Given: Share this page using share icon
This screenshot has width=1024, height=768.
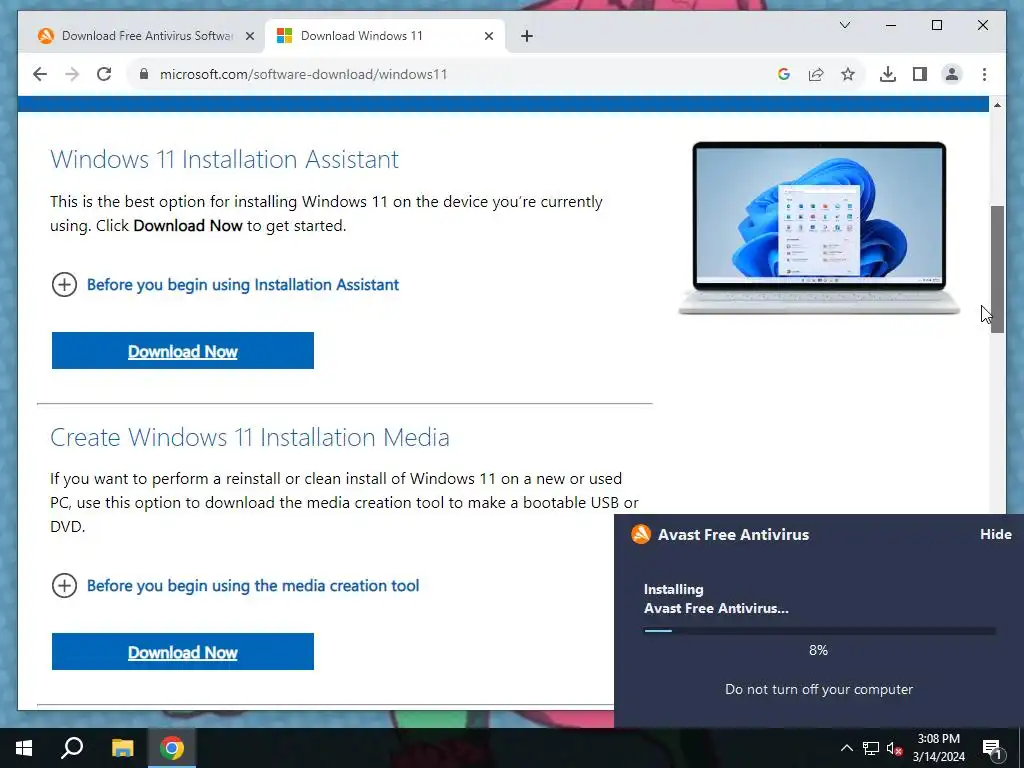Looking at the screenshot, I should [x=816, y=74].
